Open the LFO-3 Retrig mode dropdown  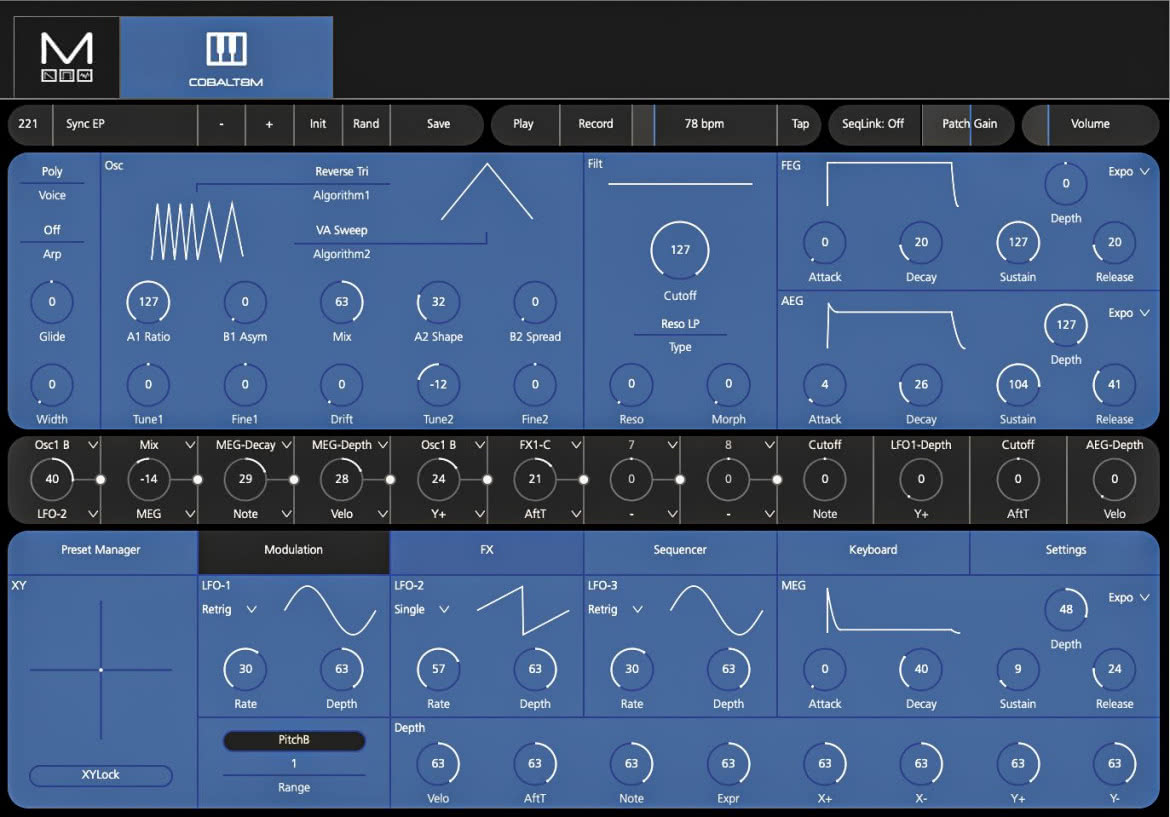point(616,610)
